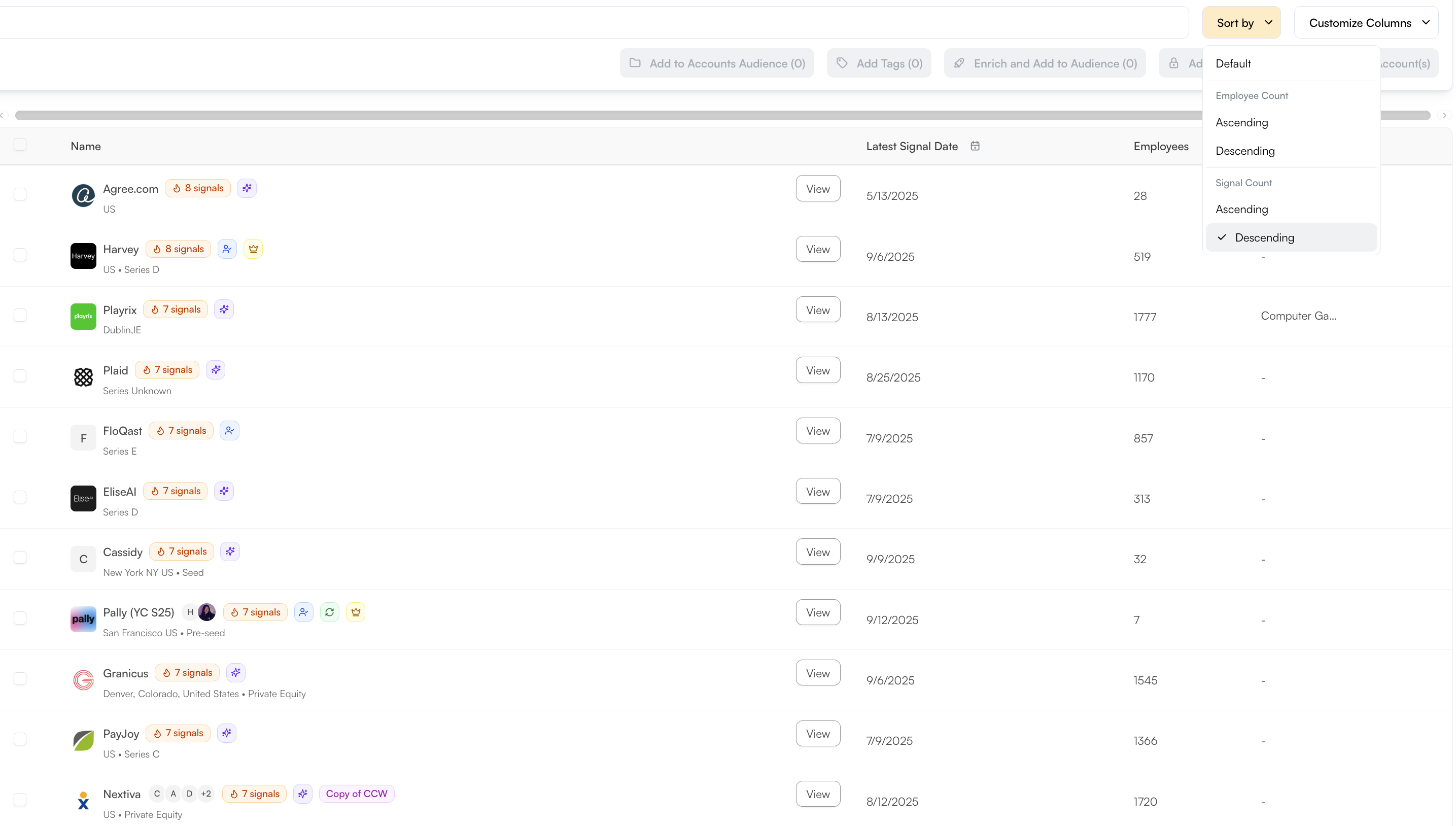This screenshot has width=1456, height=826.
Task: Click the Latest Signal Date header text
Action: [912, 146]
